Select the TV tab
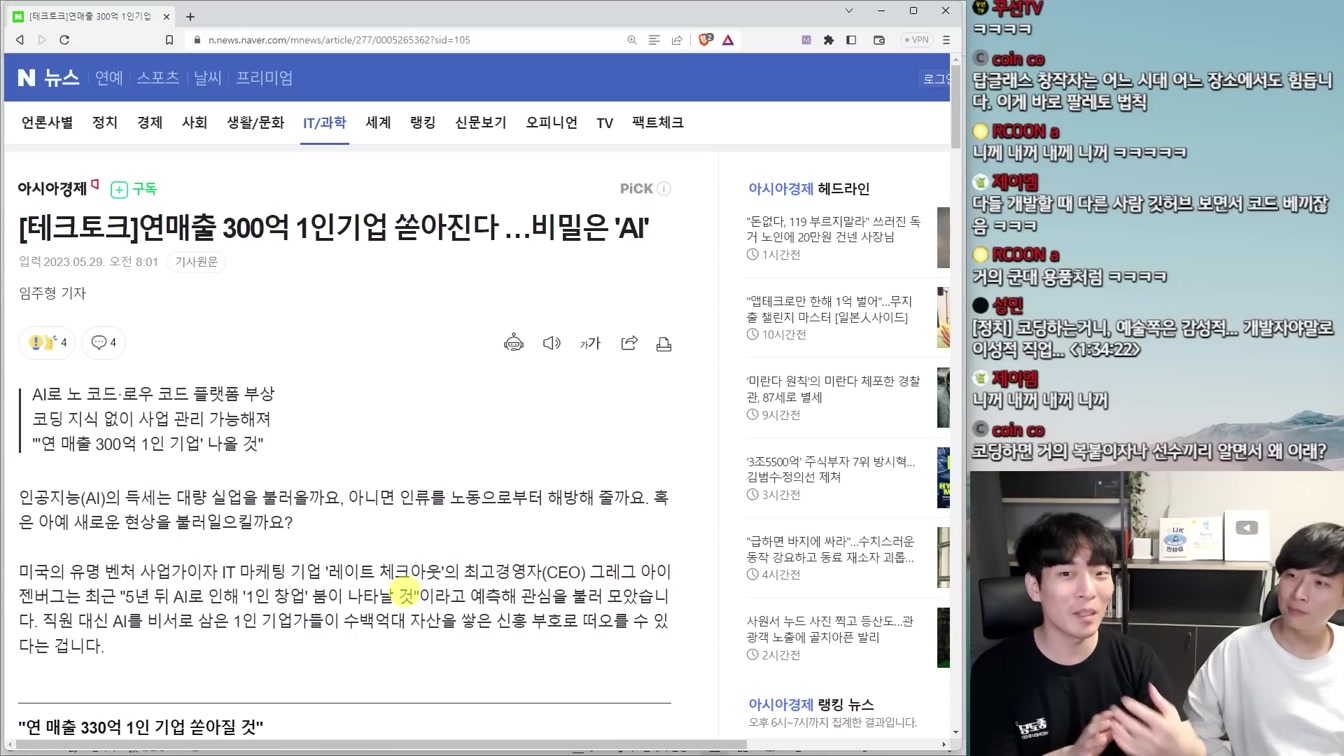 coord(605,123)
